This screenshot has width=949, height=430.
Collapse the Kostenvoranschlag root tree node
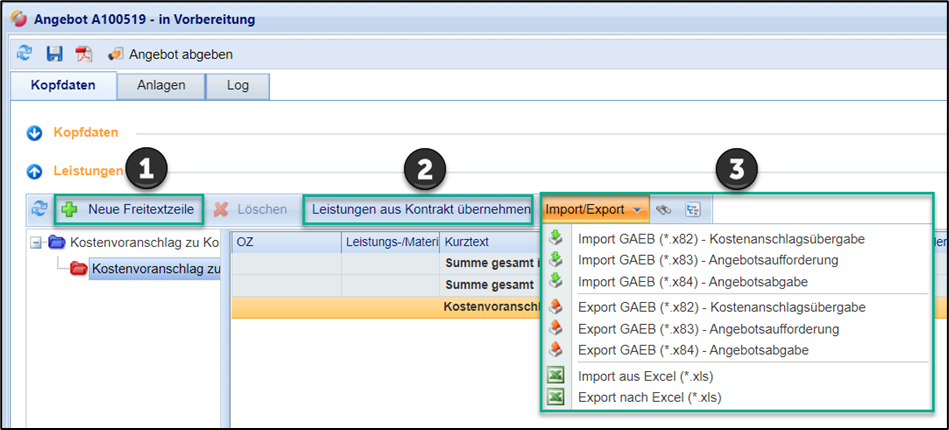click(x=36, y=242)
